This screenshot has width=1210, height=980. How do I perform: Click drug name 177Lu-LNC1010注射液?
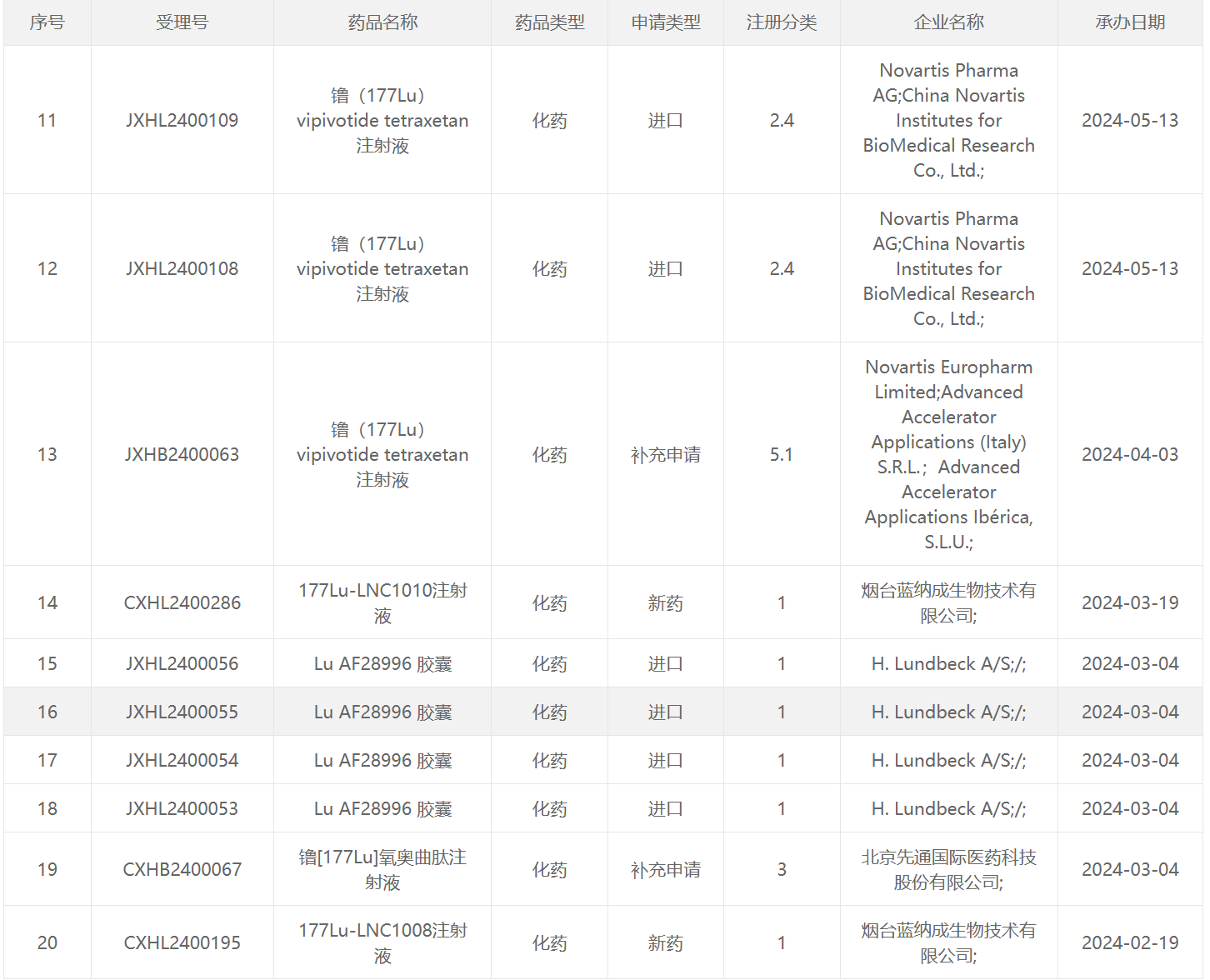(382, 602)
